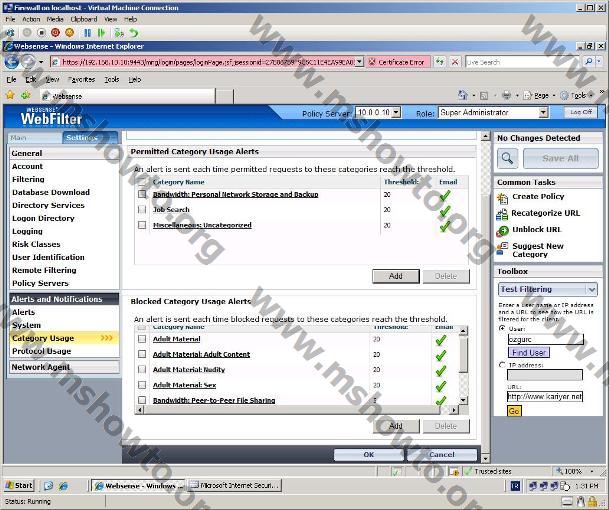
Task: Open the browser Tools toolbar dropdown
Action: pyautogui.click(x=592, y=95)
